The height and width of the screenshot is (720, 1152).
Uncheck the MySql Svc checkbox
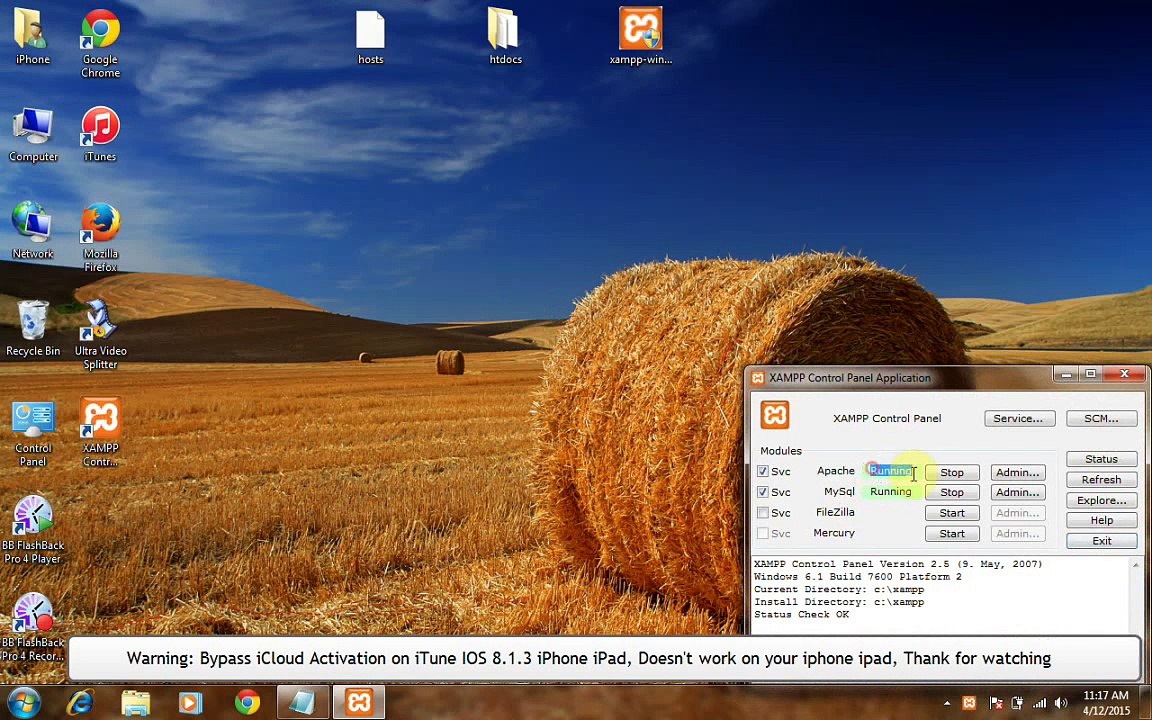(x=763, y=492)
